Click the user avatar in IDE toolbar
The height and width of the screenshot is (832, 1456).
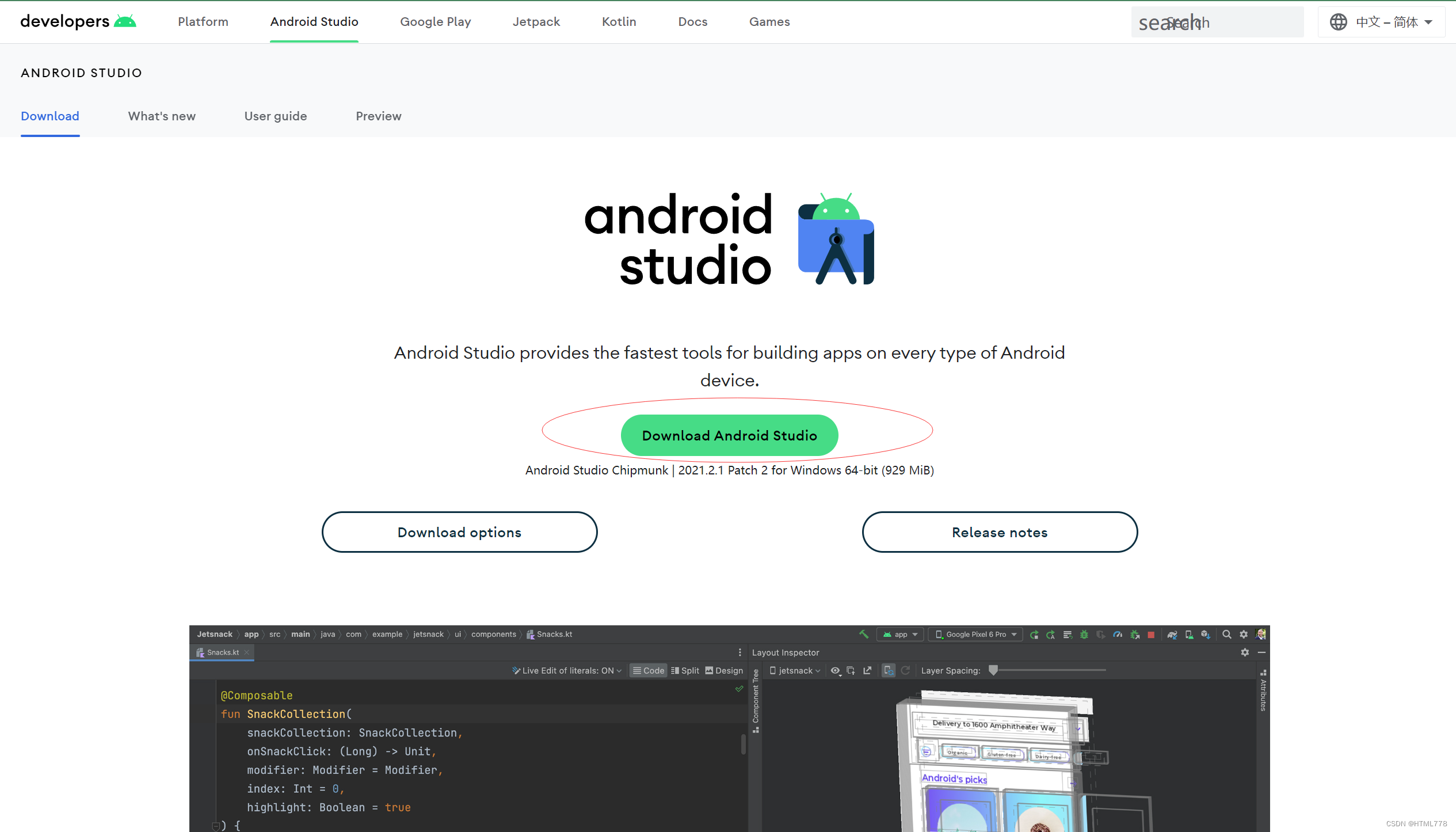coord(1261,635)
